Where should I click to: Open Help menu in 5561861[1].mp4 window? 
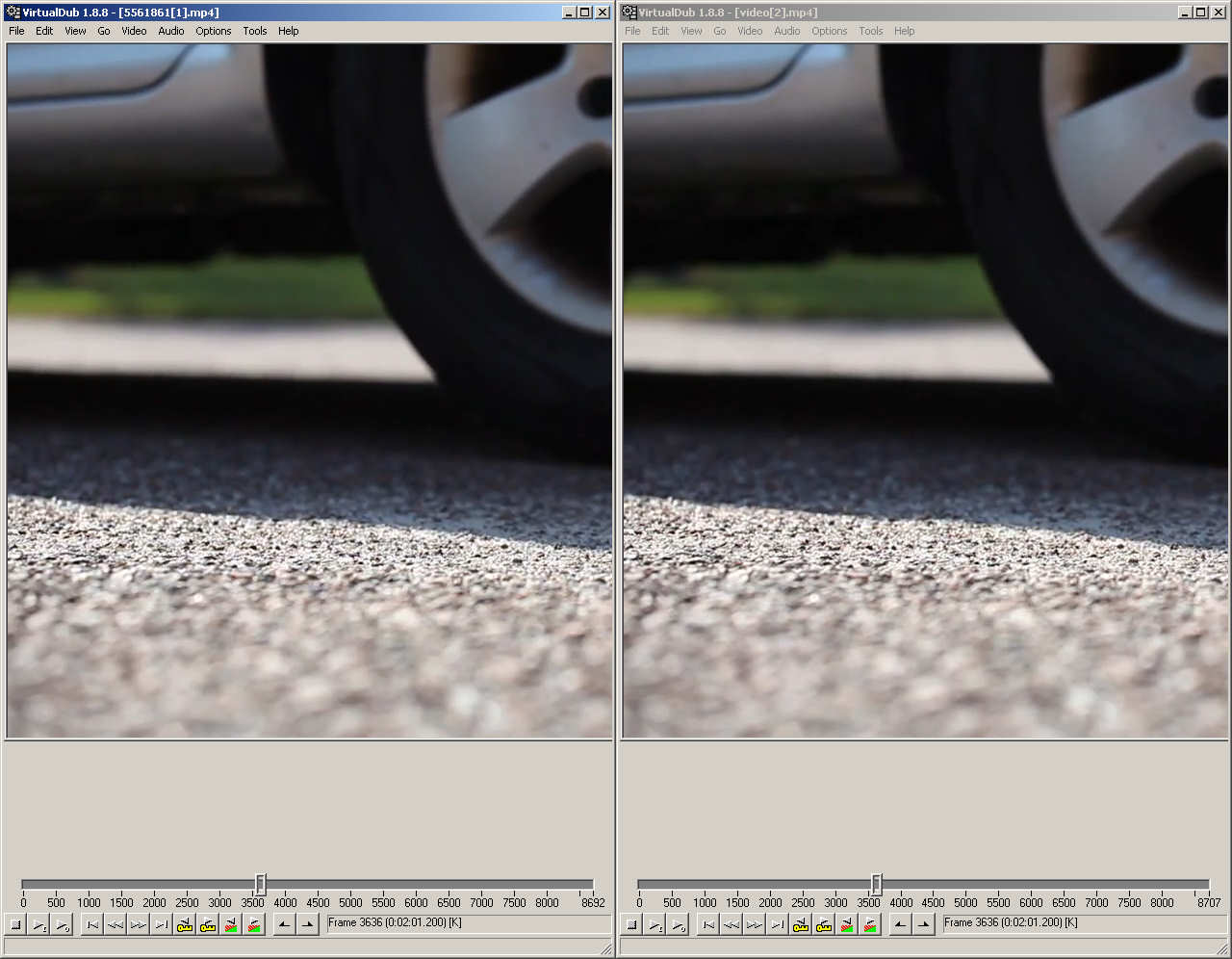pos(289,31)
